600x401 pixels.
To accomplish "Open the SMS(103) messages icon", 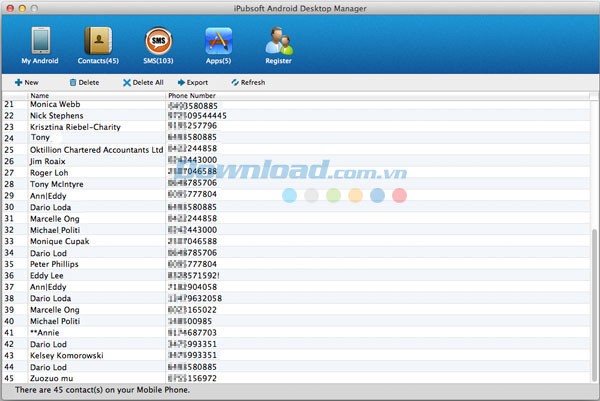I will point(158,41).
